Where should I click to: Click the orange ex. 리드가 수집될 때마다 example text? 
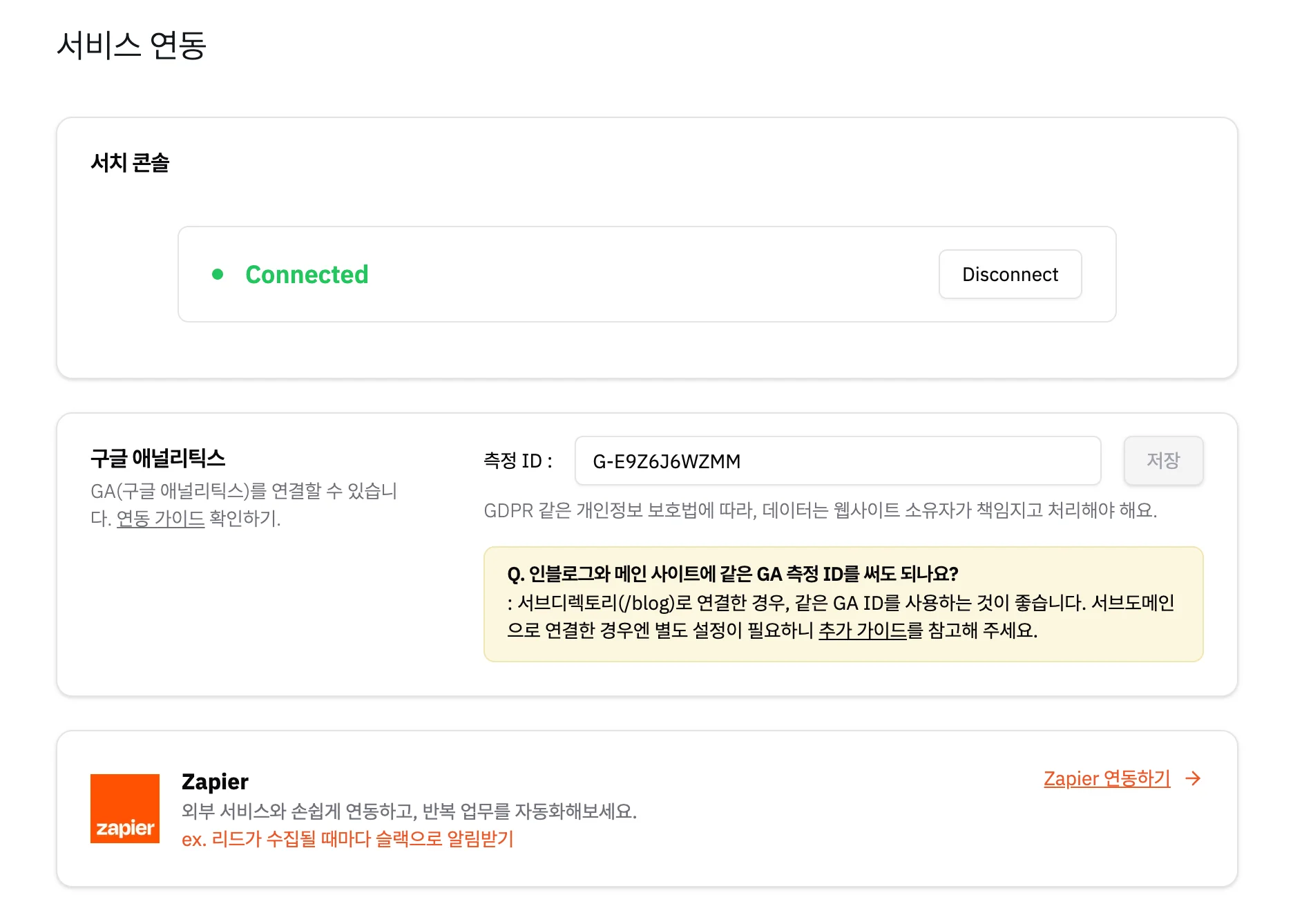pyautogui.click(x=347, y=839)
